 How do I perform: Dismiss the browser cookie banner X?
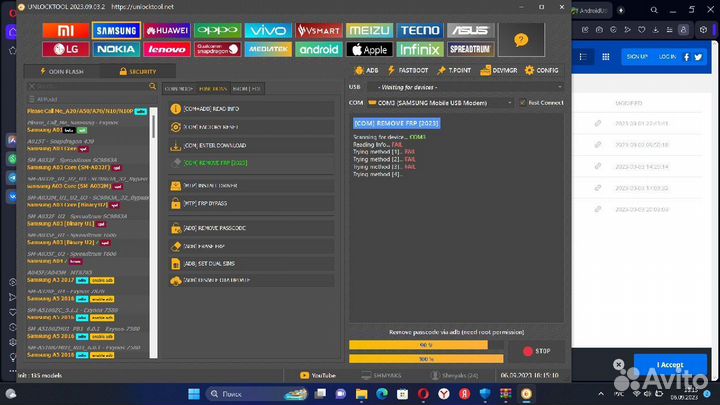[x=619, y=365]
